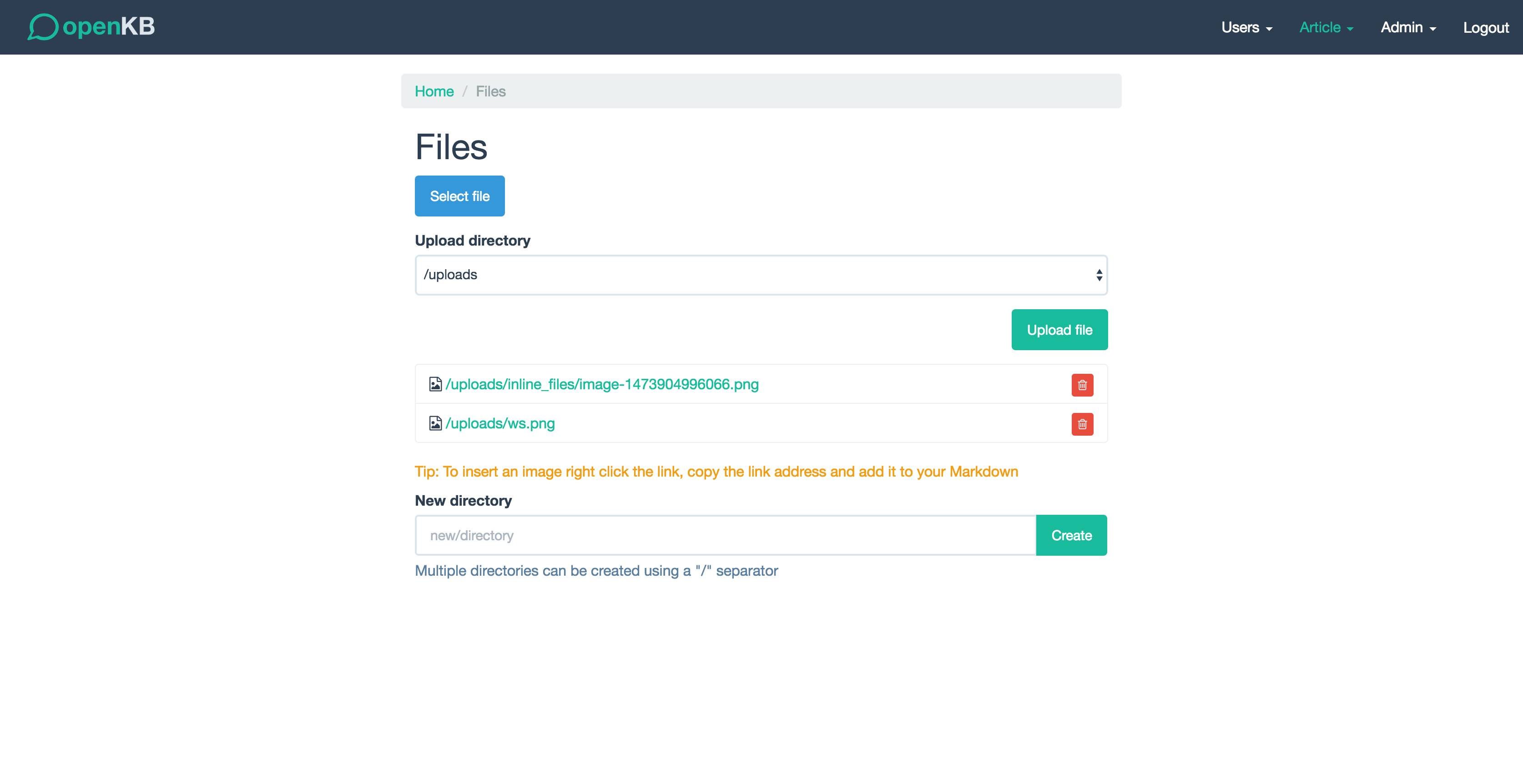Click trash icon for ws.png
1523x784 pixels.
1082,424
